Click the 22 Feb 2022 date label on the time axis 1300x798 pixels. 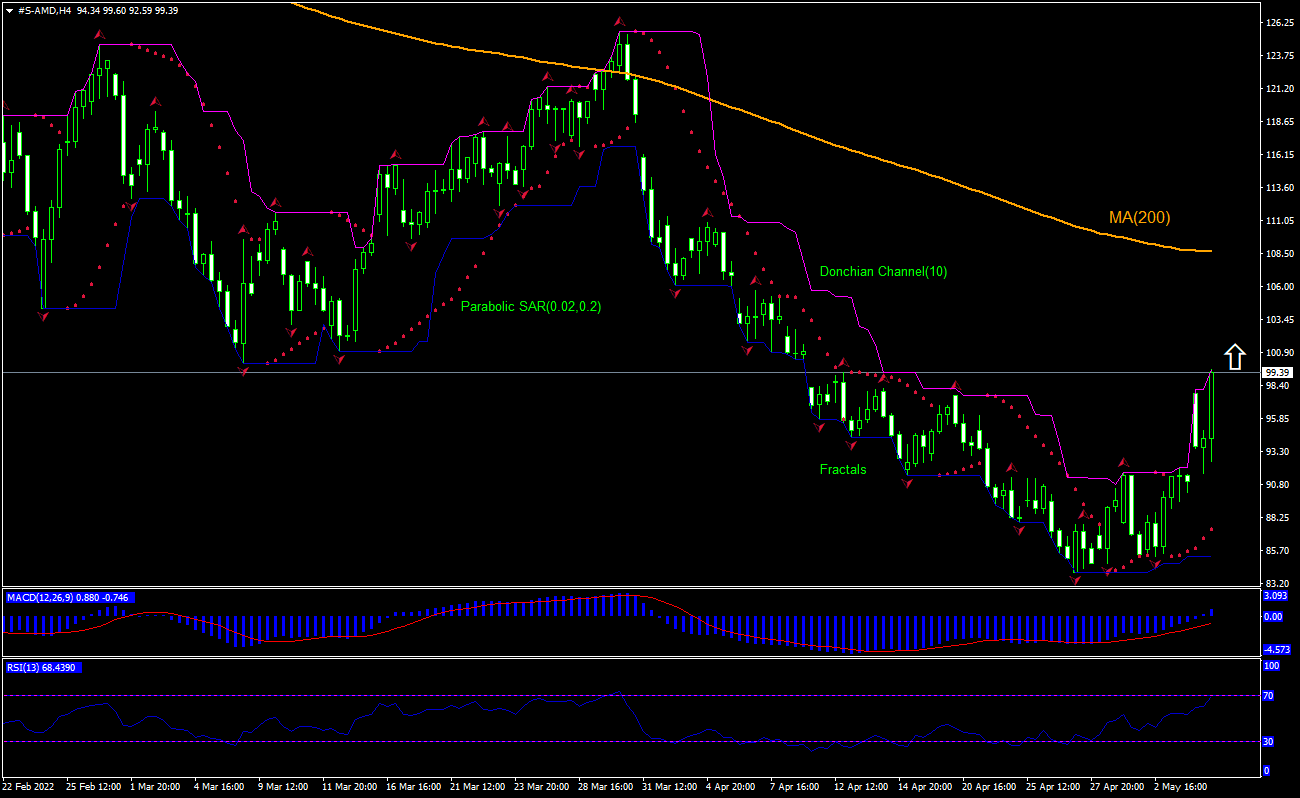30,787
